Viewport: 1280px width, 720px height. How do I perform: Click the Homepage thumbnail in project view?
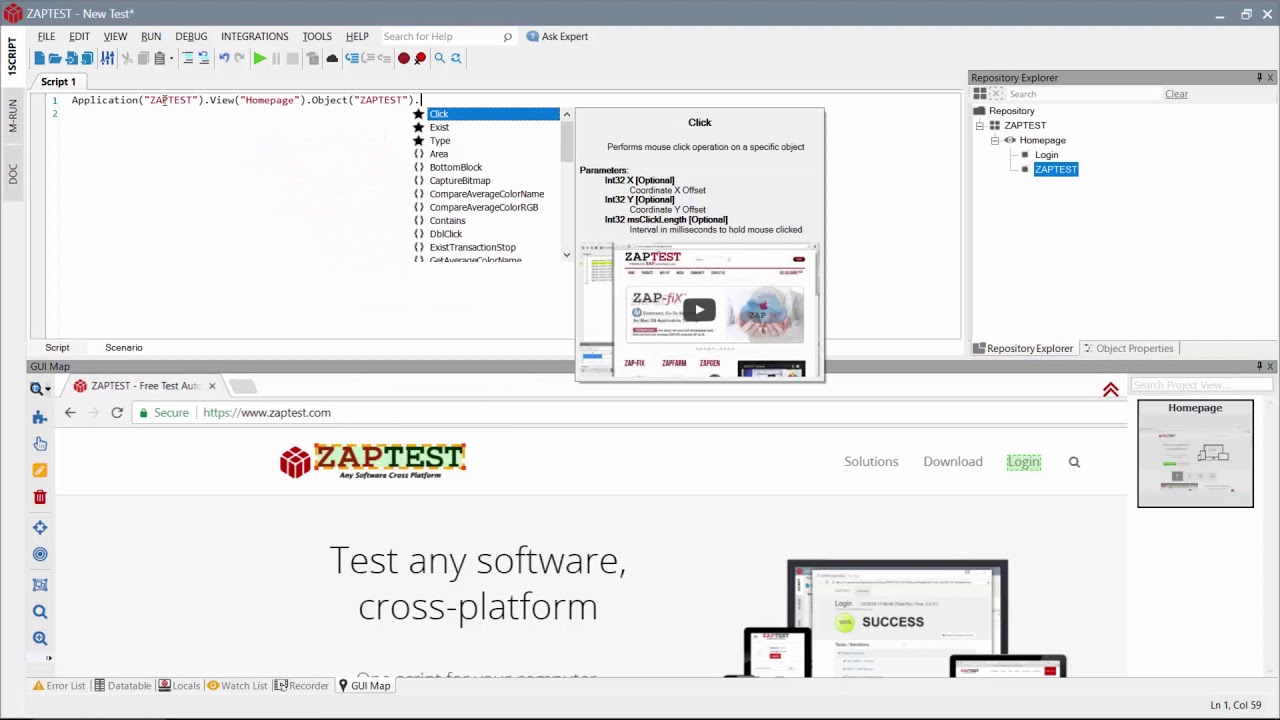pyautogui.click(x=1195, y=453)
